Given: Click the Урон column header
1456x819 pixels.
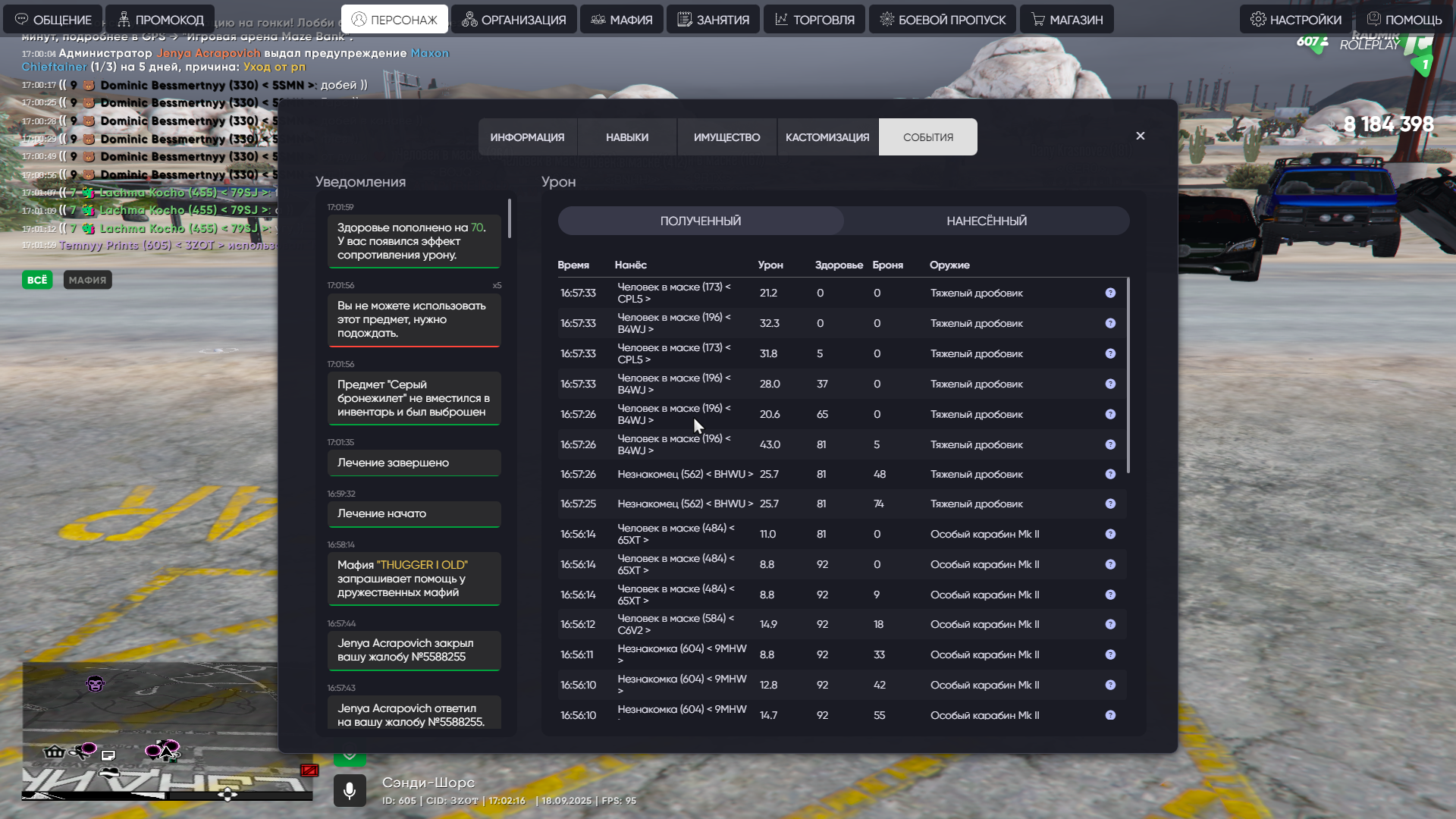Looking at the screenshot, I should point(770,265).
